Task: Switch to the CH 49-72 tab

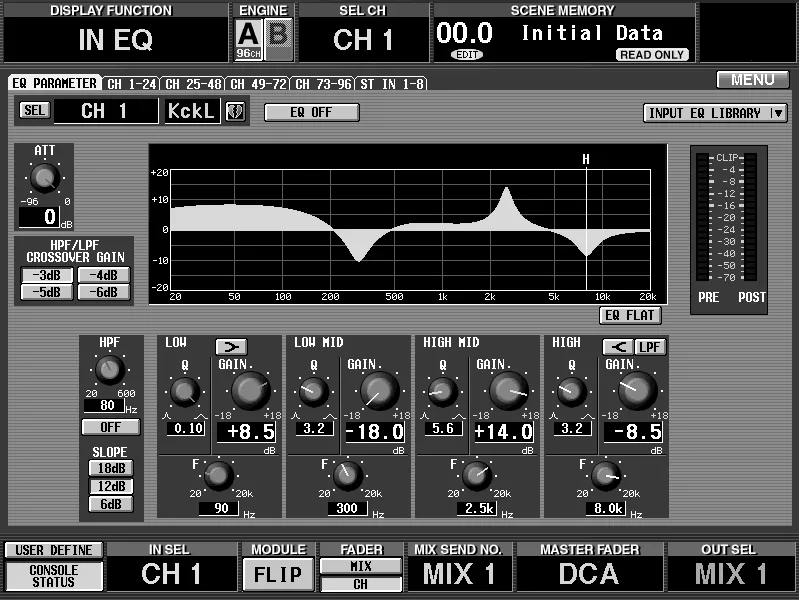Action: 258,84
